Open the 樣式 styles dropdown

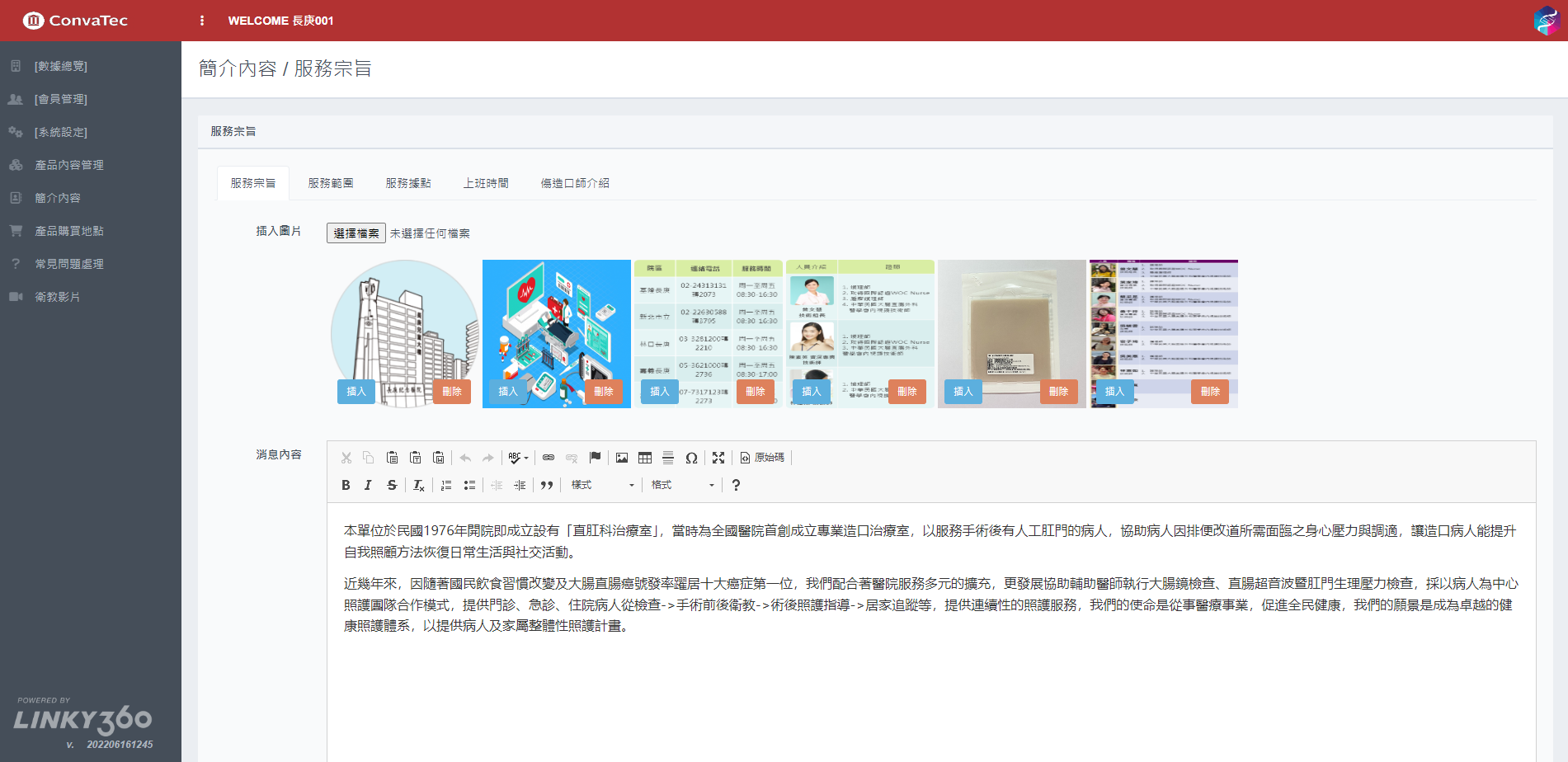(602, 485)
